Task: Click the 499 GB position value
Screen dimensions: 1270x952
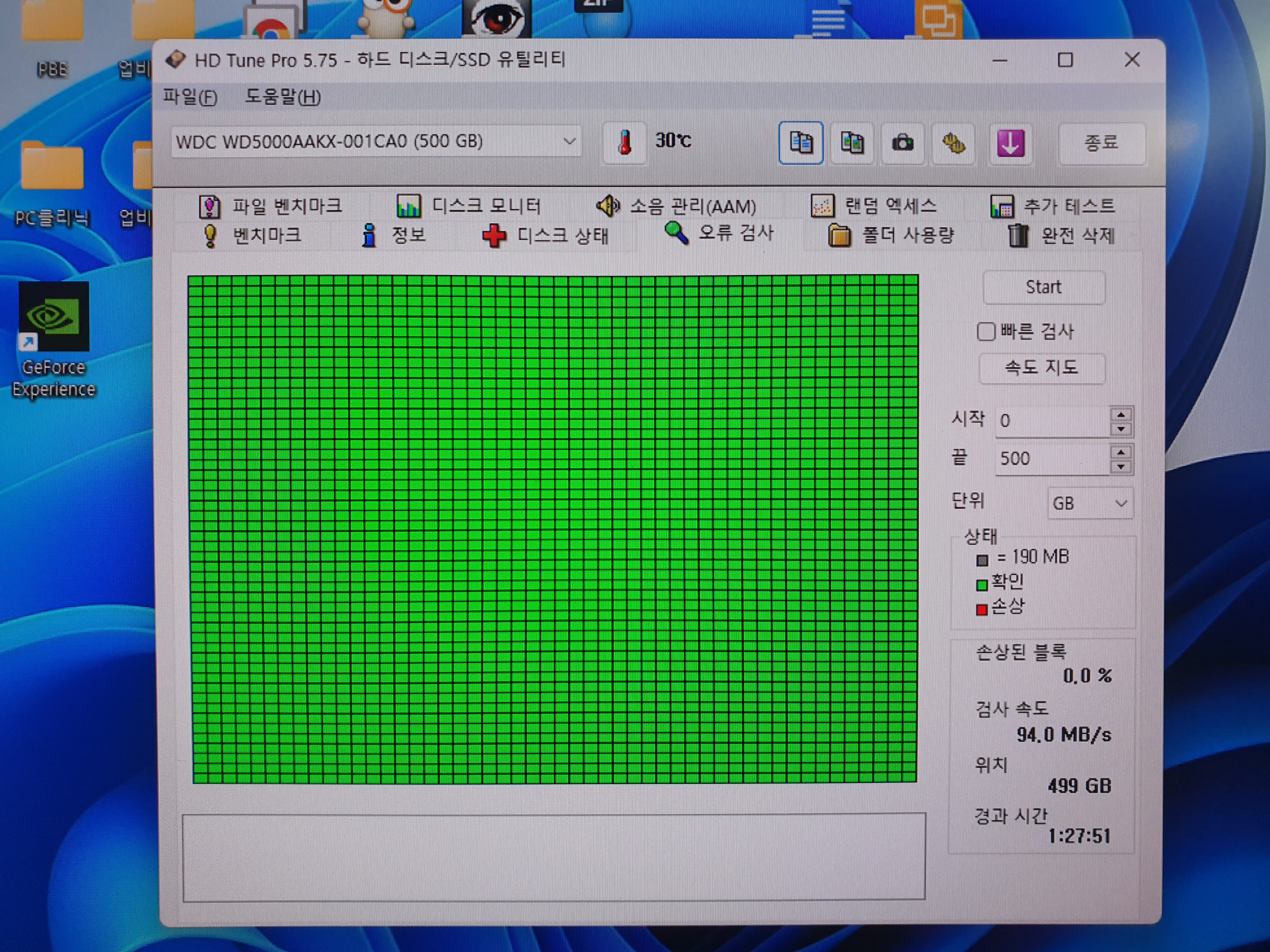Action: coord(1079,785)
